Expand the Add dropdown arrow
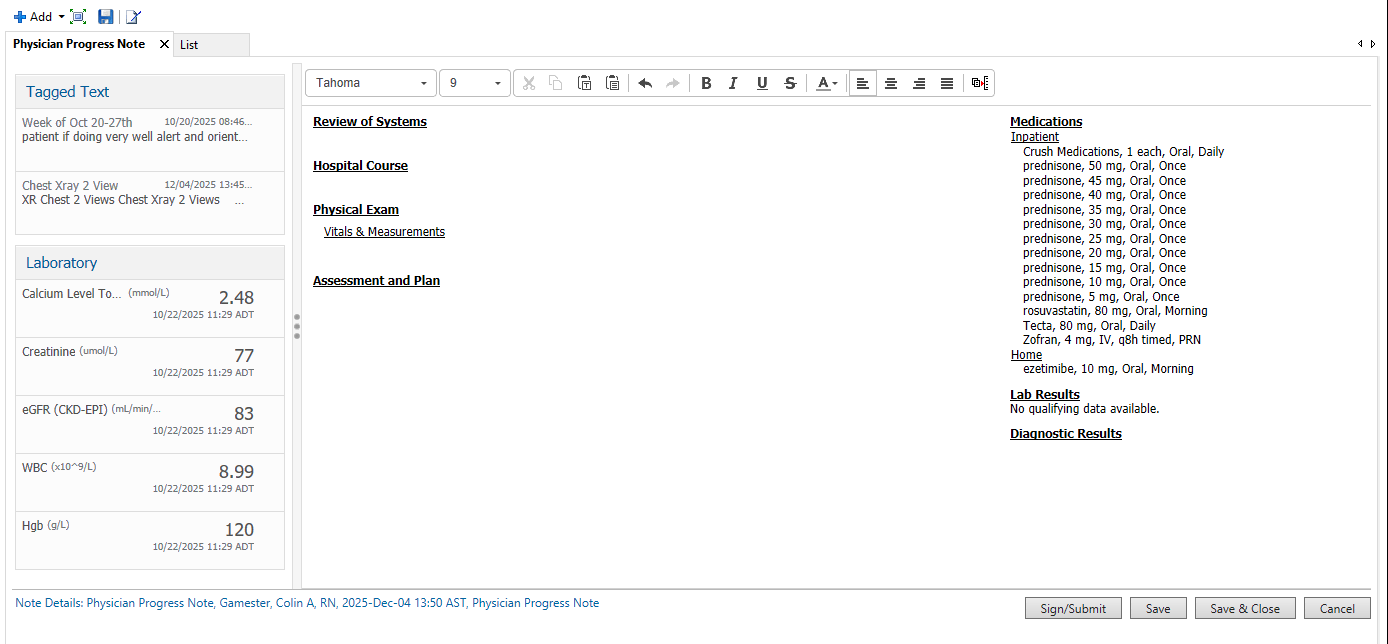 point(61,17)
